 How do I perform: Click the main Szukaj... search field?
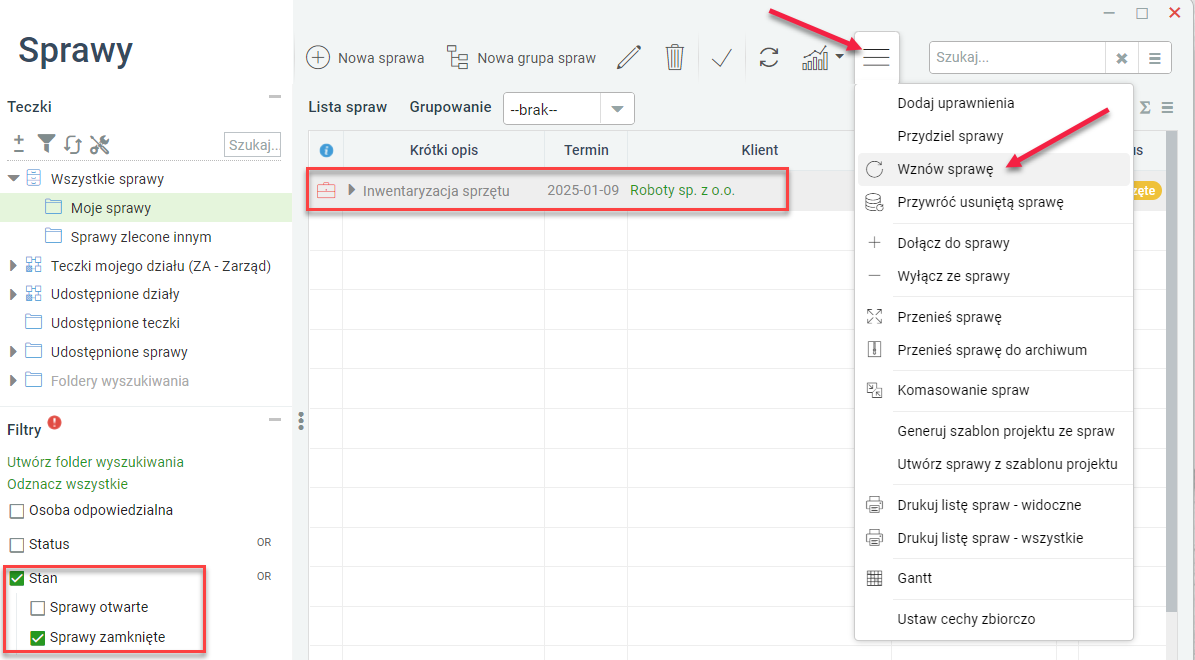pyautogui.click(x=1017, y=58)
